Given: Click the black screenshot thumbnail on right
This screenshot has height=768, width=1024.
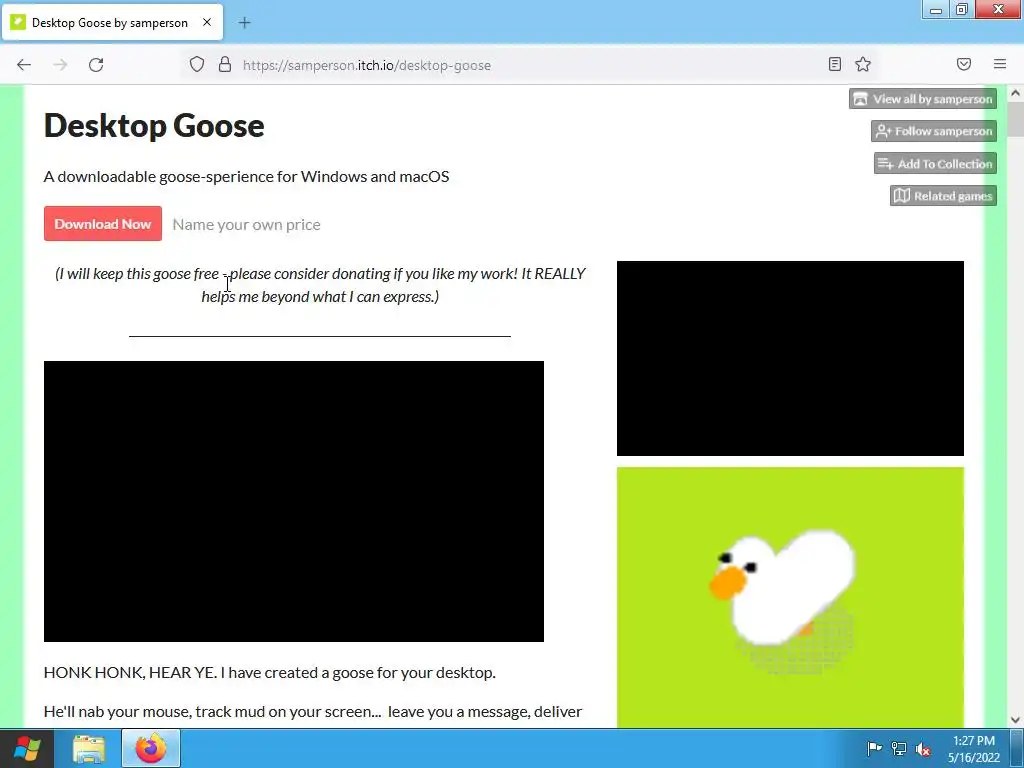Looking at the screenshot, I should tap(790, 359).
